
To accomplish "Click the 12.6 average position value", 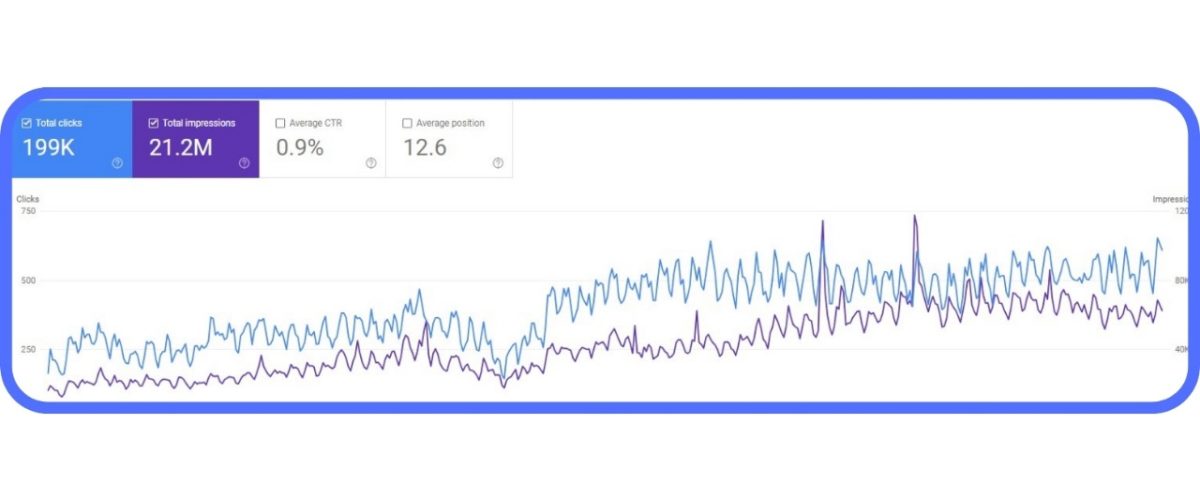I will (425, 148).
